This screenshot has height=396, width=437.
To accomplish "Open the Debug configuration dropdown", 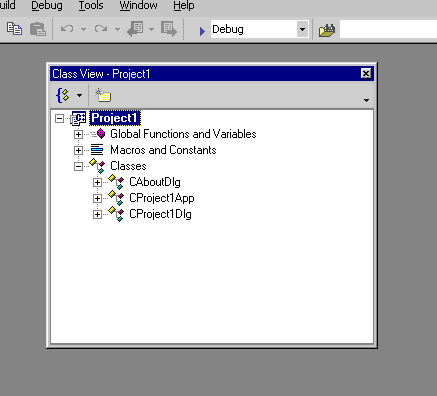I will [x=302, y=29].
